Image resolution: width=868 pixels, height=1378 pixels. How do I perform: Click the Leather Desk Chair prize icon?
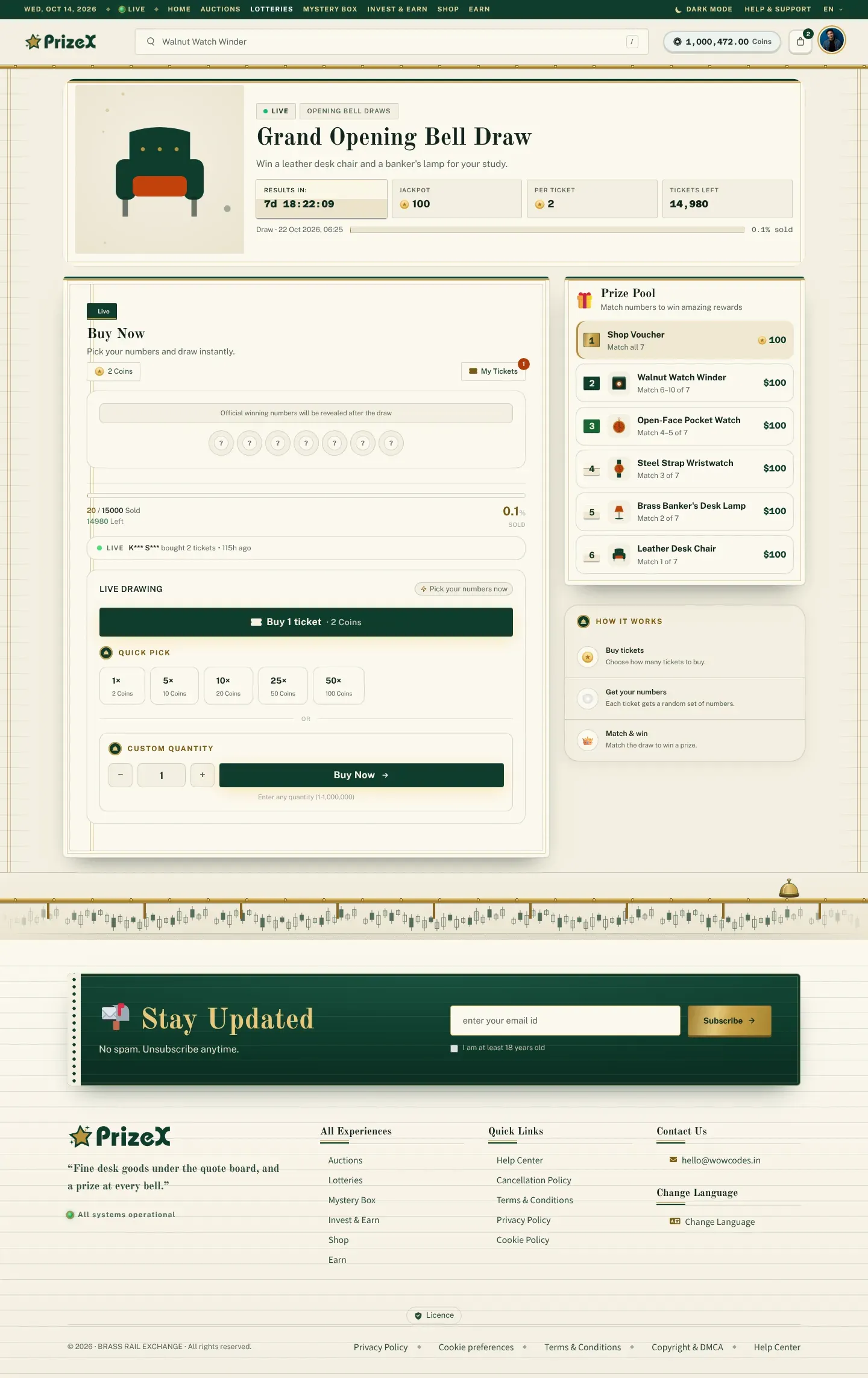pyautogui.click(x=619, y=555)
